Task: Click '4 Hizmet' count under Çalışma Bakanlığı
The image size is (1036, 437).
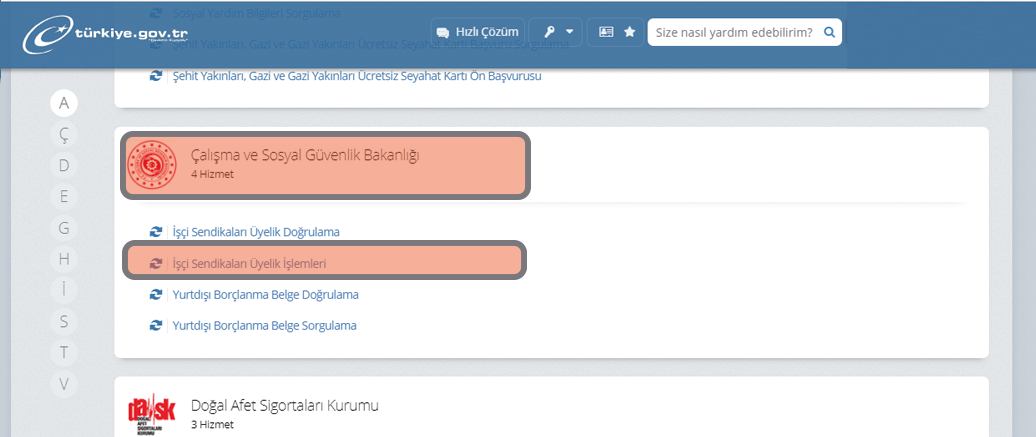Action: [x=212, y=175]
